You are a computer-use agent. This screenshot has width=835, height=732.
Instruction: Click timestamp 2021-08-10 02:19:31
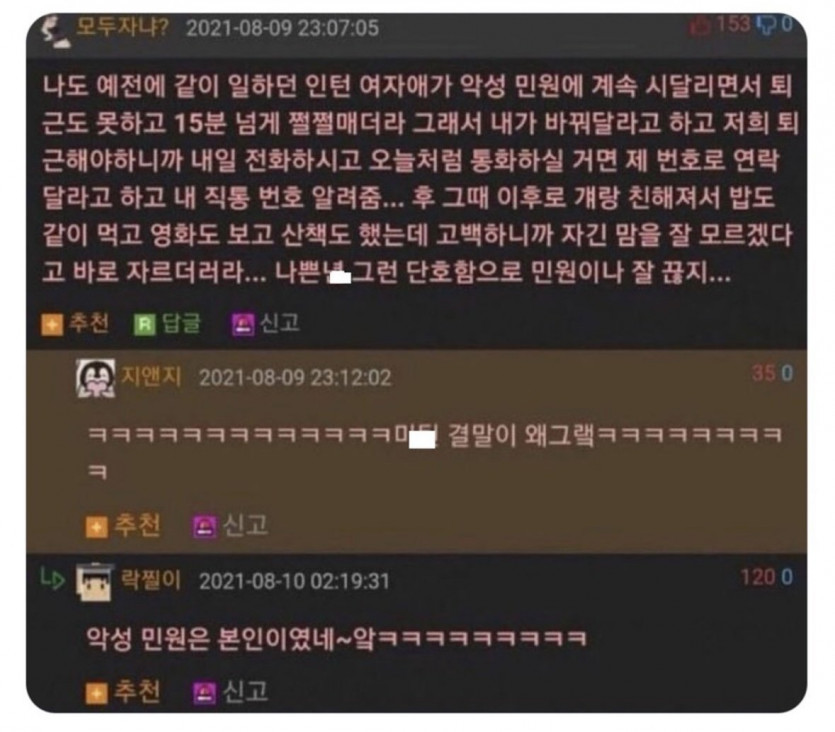tap(294, 581)
